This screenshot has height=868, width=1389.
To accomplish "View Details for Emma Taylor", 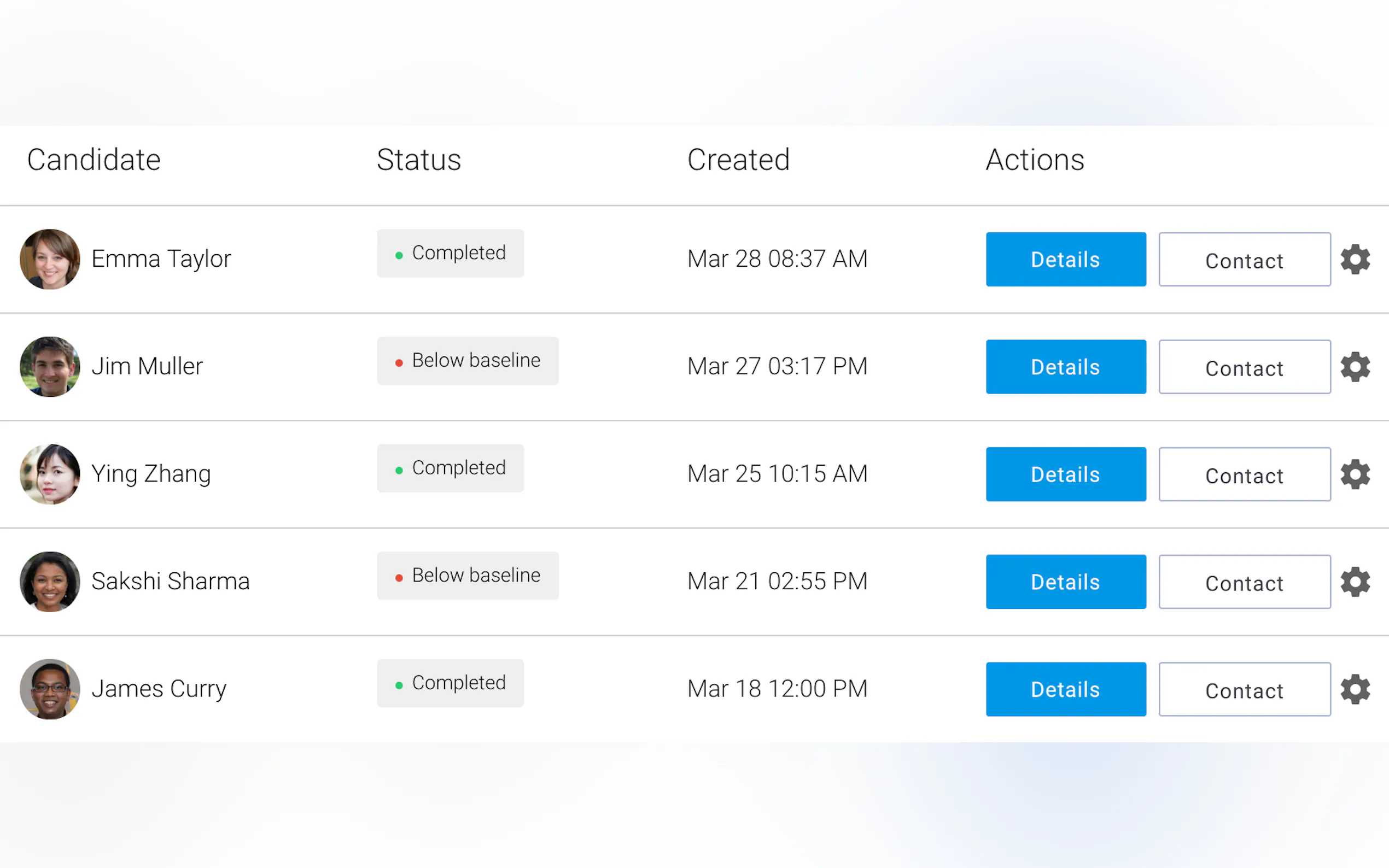I will pyautogui.click(x=1065, y=260).
